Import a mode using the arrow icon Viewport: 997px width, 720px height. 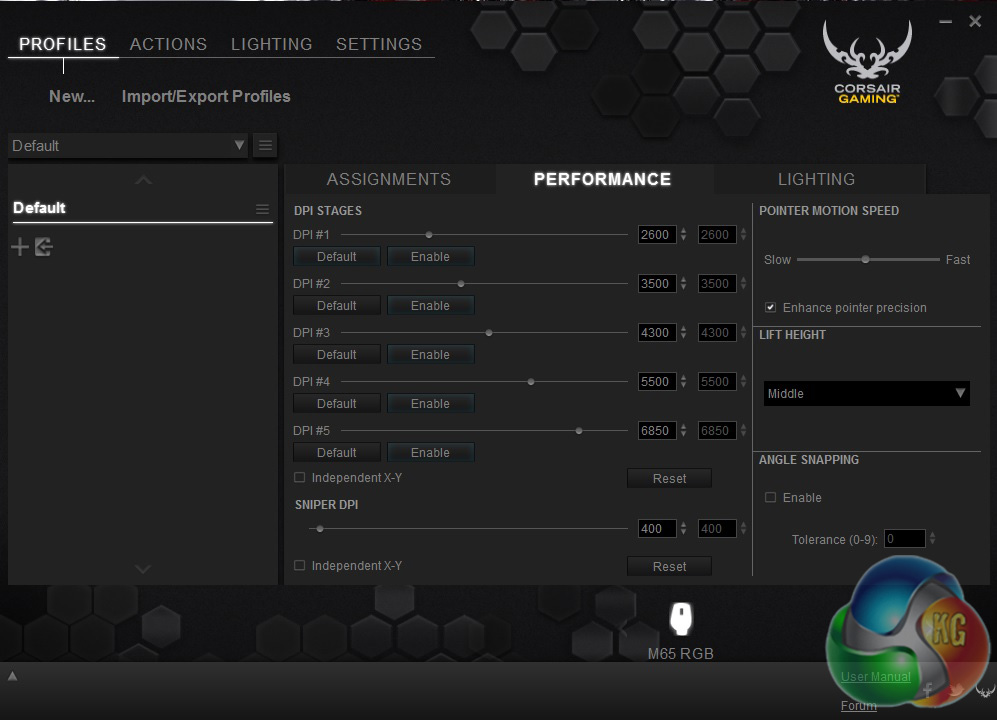tap(44, 247)
